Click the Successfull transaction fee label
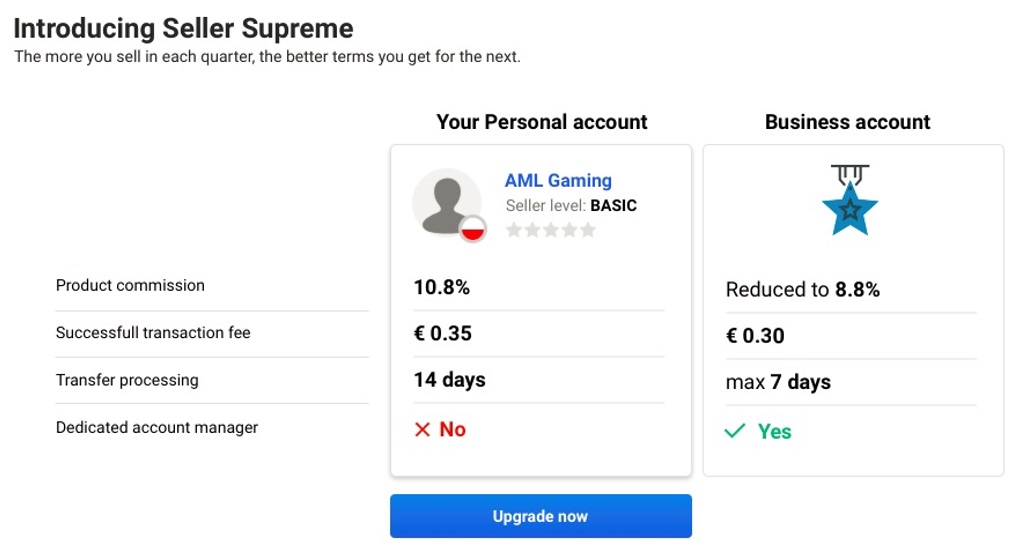Viewport: 1036px width, 552px height. tap(153, 333)
